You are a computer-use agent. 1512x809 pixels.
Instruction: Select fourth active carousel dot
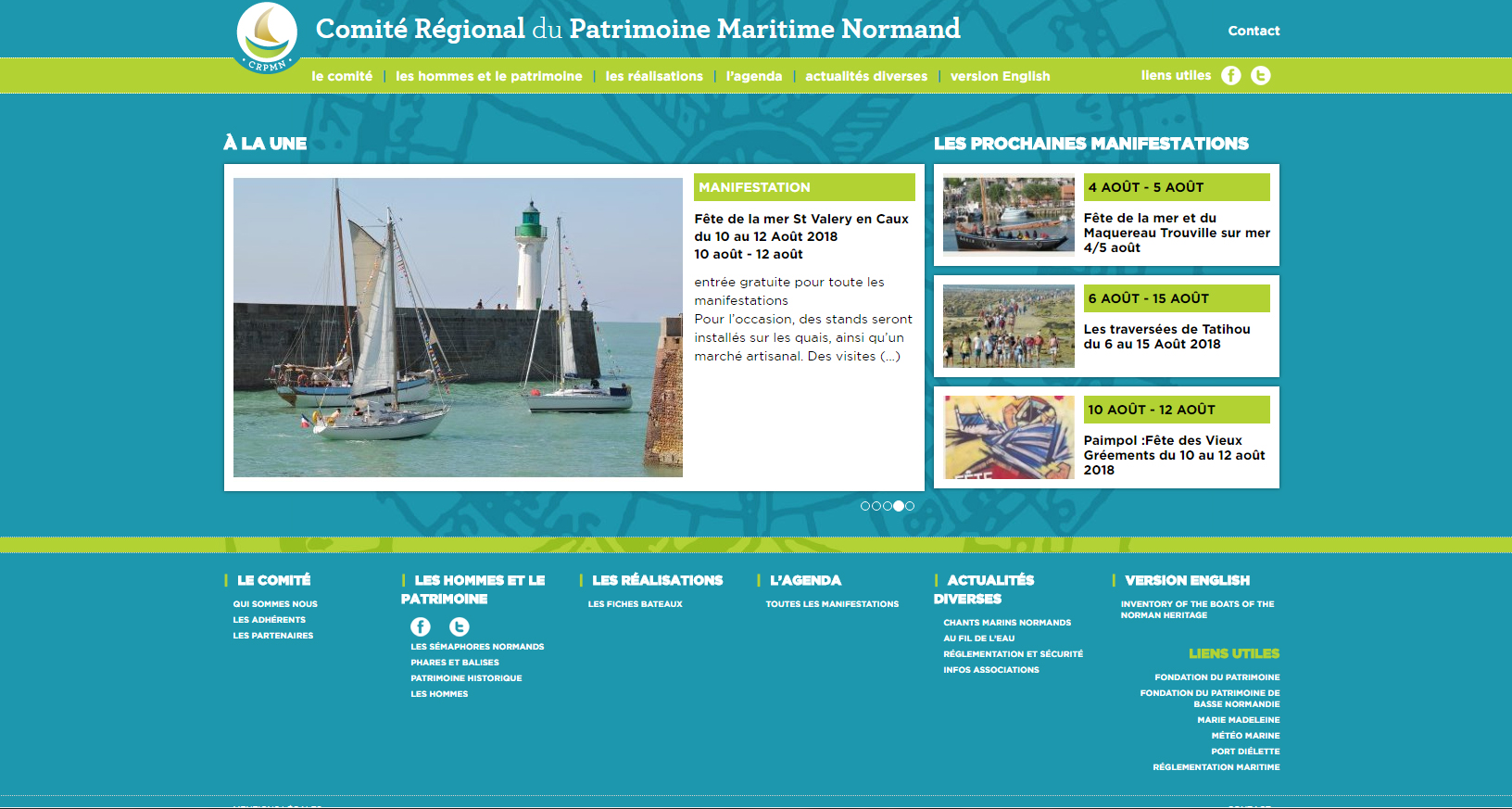(x=899, y=506)
